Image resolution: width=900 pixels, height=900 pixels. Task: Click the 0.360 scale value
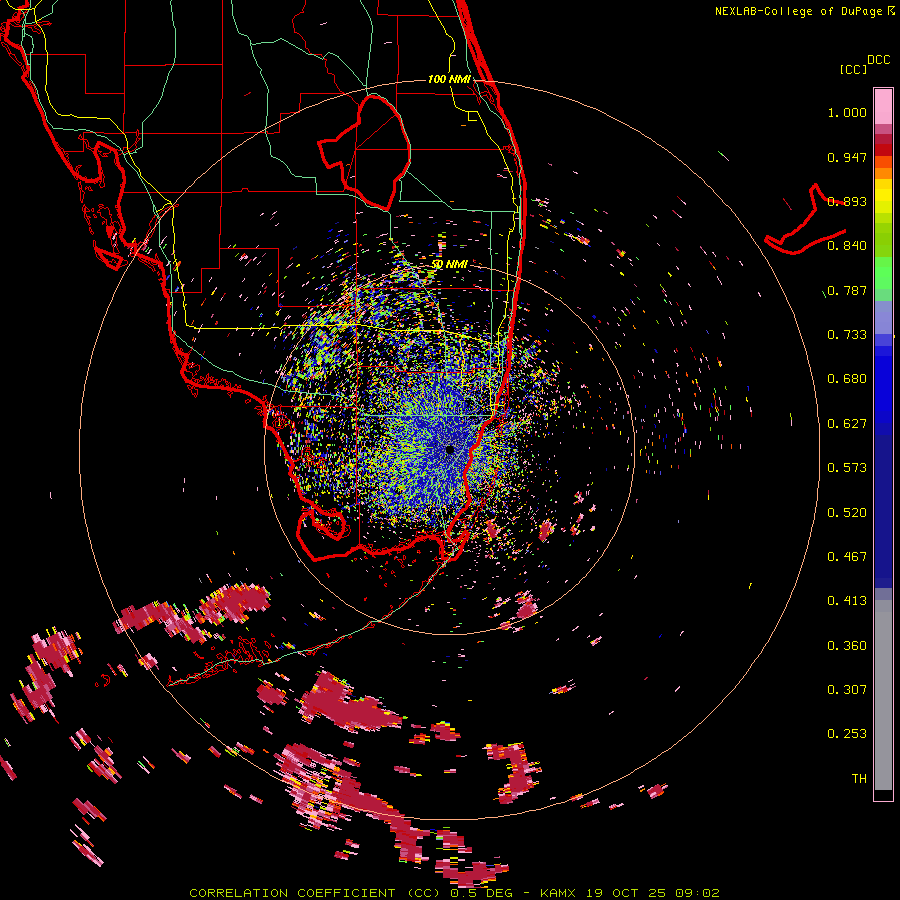point(847,646)
